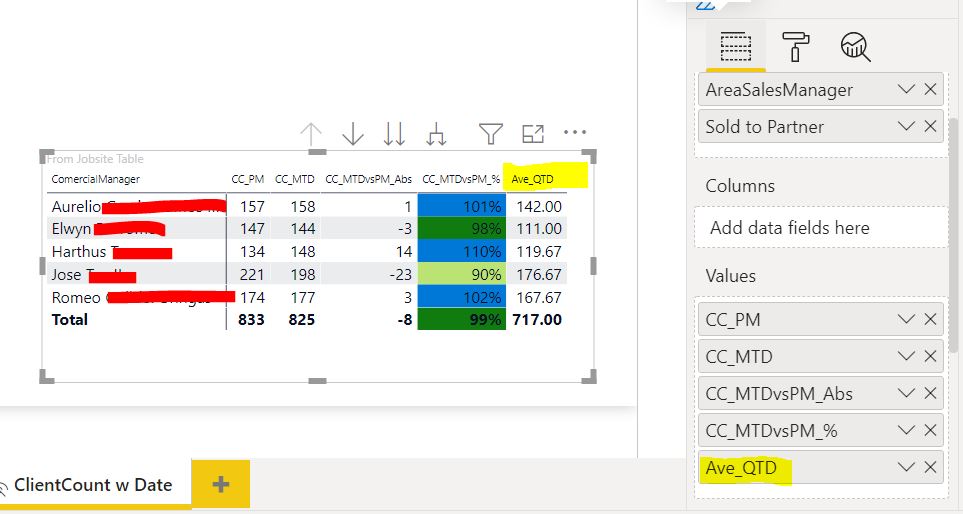Go to next level double arrows
Screen dimensions: 963x514
coord(394,133)
